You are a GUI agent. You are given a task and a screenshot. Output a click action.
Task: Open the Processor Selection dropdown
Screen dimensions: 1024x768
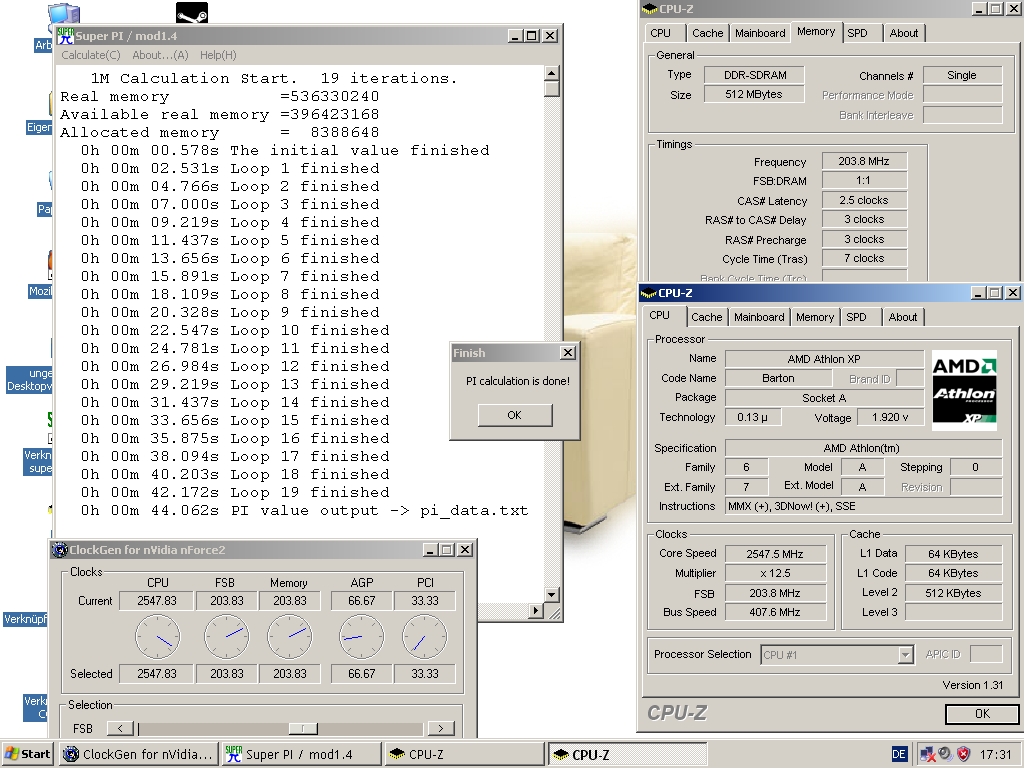pyautogui.click(x=905, y=654)
